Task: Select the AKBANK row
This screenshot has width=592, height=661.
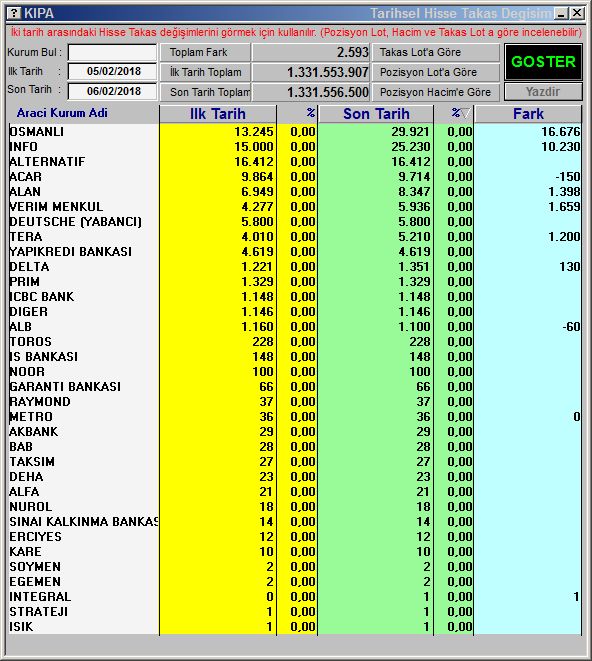Action: [x=295, y=432]
